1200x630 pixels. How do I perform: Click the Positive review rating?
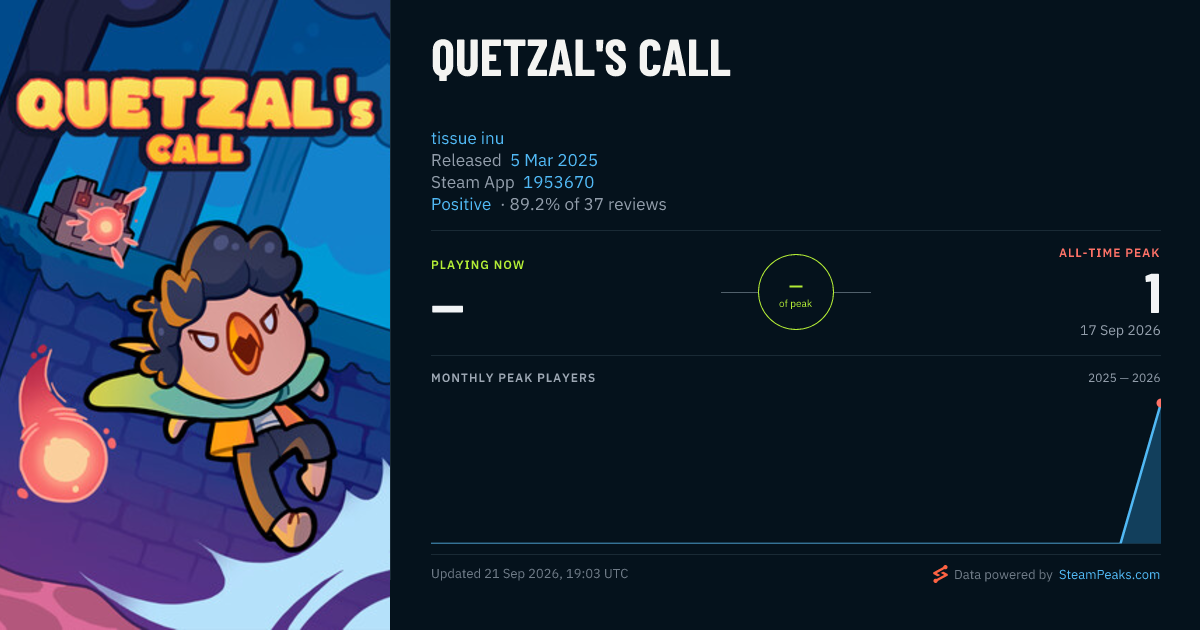(x=461, y=204)
